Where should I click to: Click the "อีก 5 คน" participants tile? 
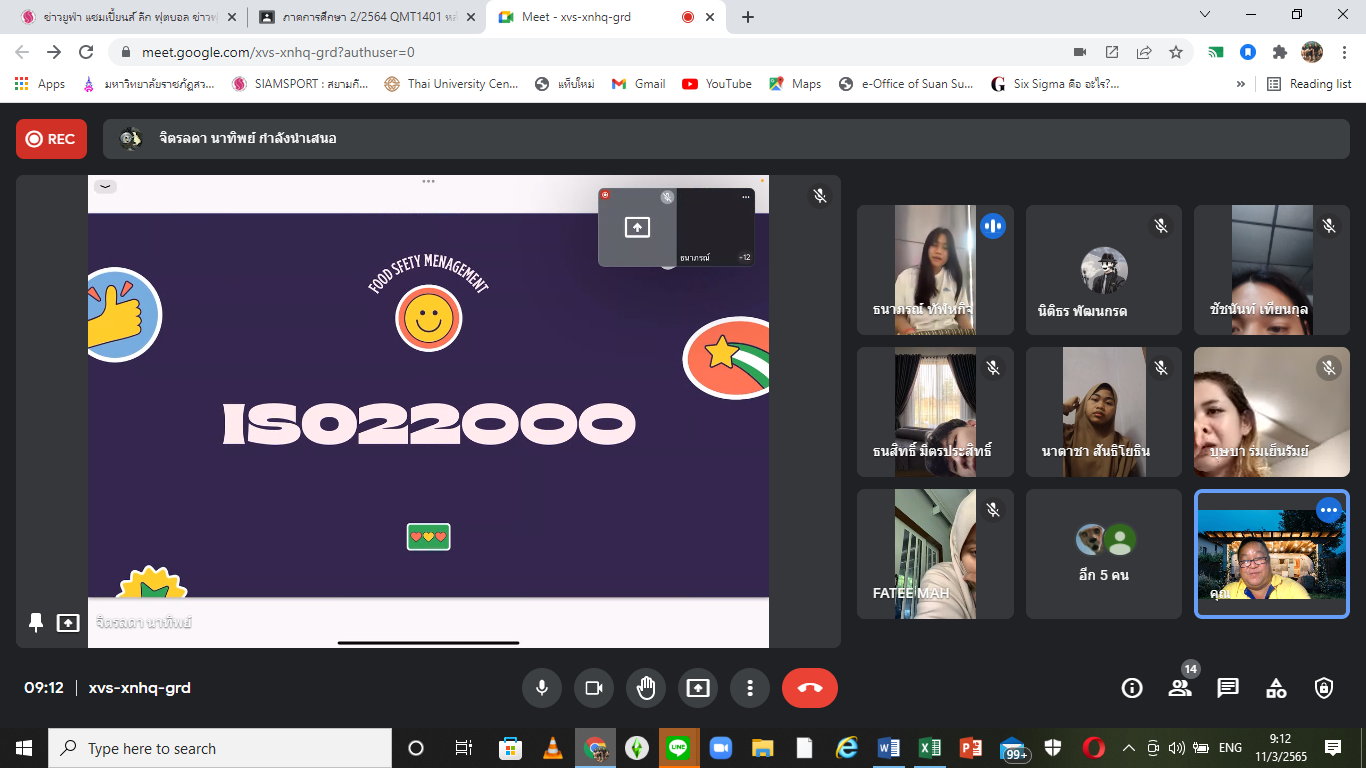(x=1104, y=554)
